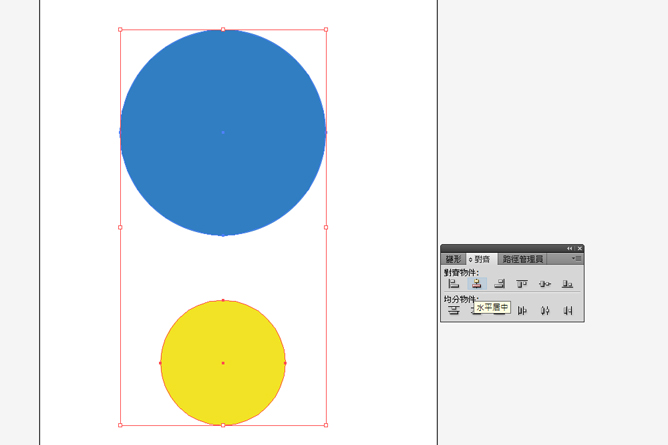Image resolution: width=668 pixels, height=445 pixels.
Task: Collapse the align panel with double arrows
Action: (570, 248)
